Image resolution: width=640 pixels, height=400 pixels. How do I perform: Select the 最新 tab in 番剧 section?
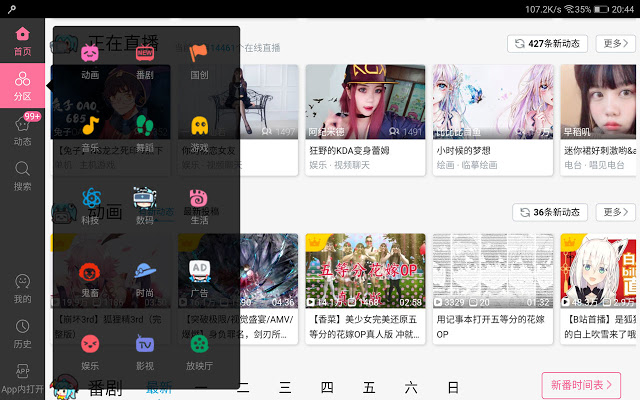click(159, 387)
